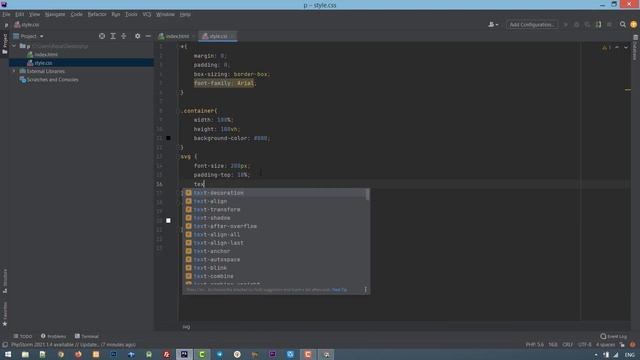640x360 pixels.
Task: Expand External Libraries node
Action: click(x=14, y=71)
